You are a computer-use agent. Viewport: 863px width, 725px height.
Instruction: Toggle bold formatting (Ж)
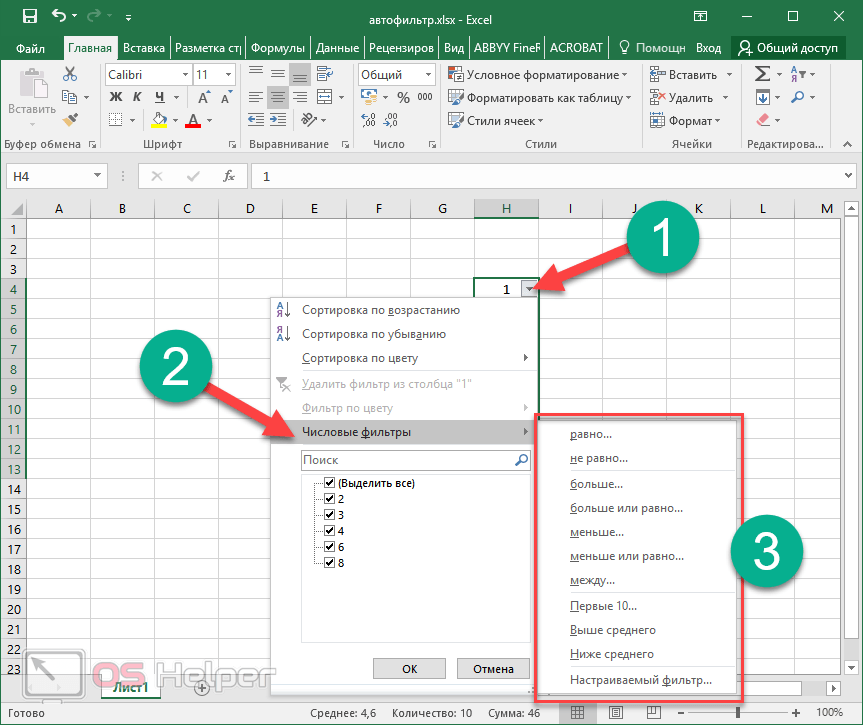[115, 98]
